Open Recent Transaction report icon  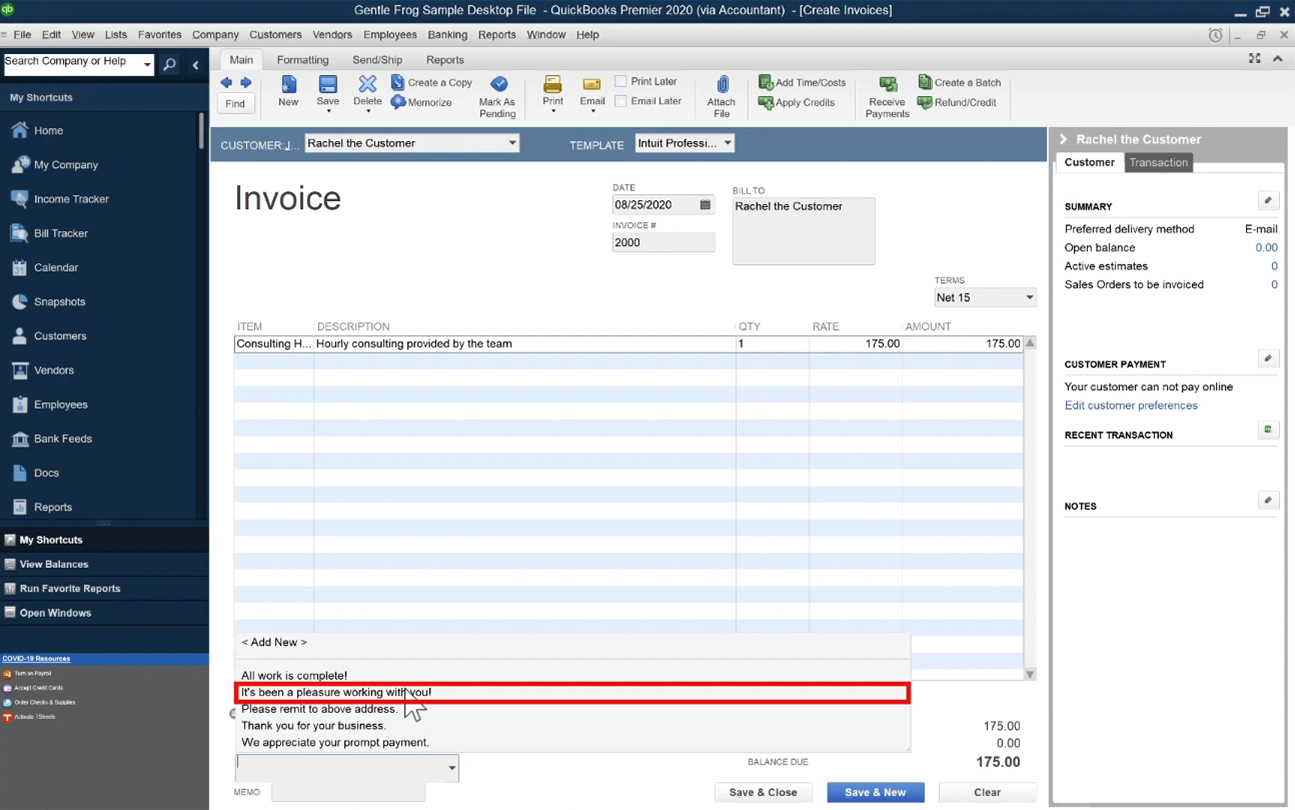(x=1267, y=430)
